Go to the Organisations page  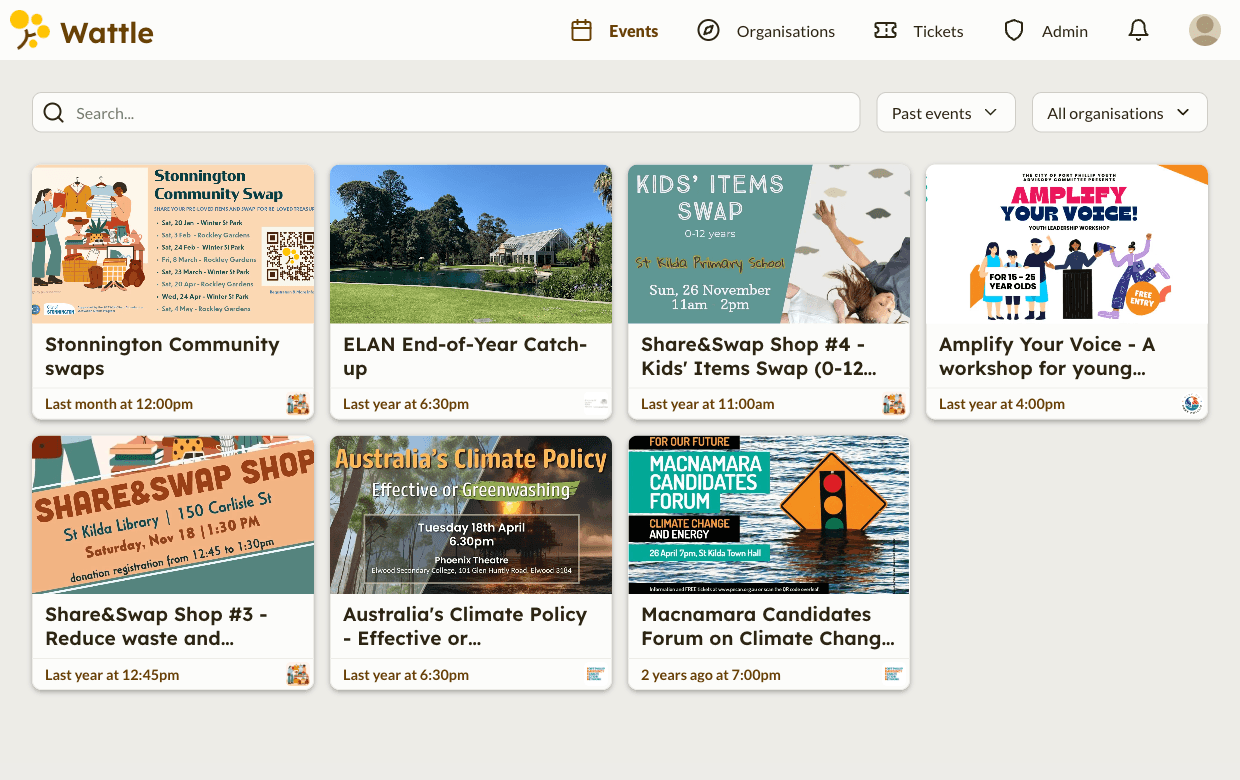(x=785, y=31)
